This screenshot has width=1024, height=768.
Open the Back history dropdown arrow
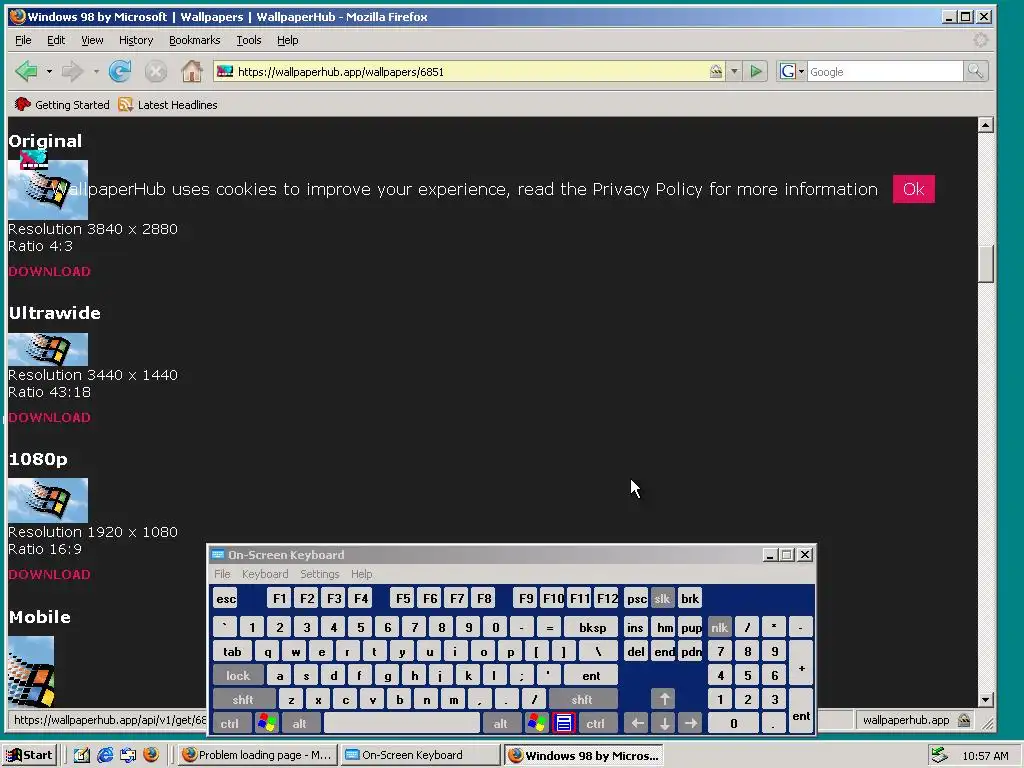pyautogui.click(x=49, y=71)
